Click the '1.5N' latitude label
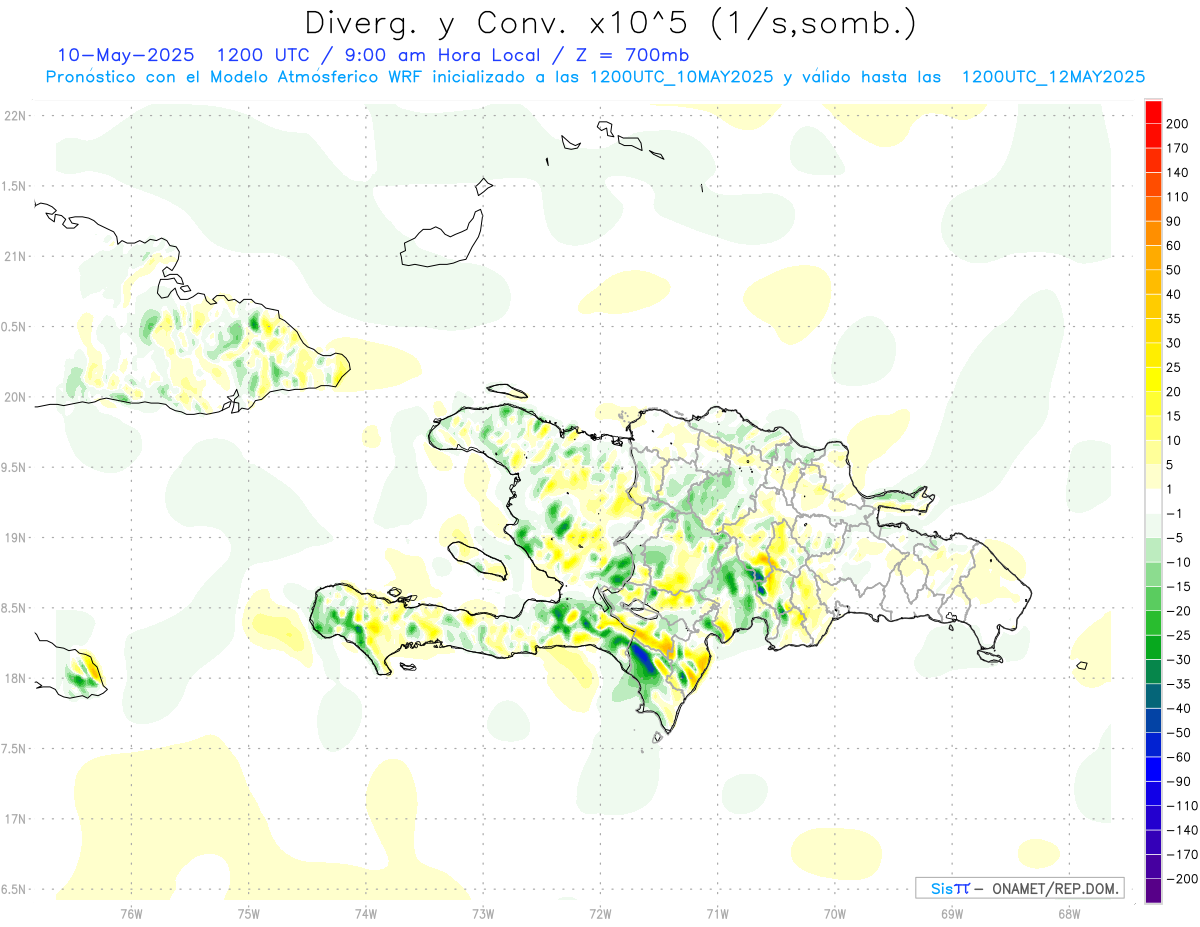This screenshot has width=1200, height=927. [15, 186]
